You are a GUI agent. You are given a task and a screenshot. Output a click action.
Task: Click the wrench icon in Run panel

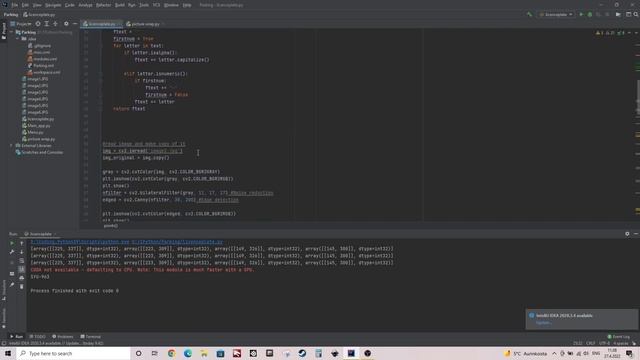click(x=12, y=252)
